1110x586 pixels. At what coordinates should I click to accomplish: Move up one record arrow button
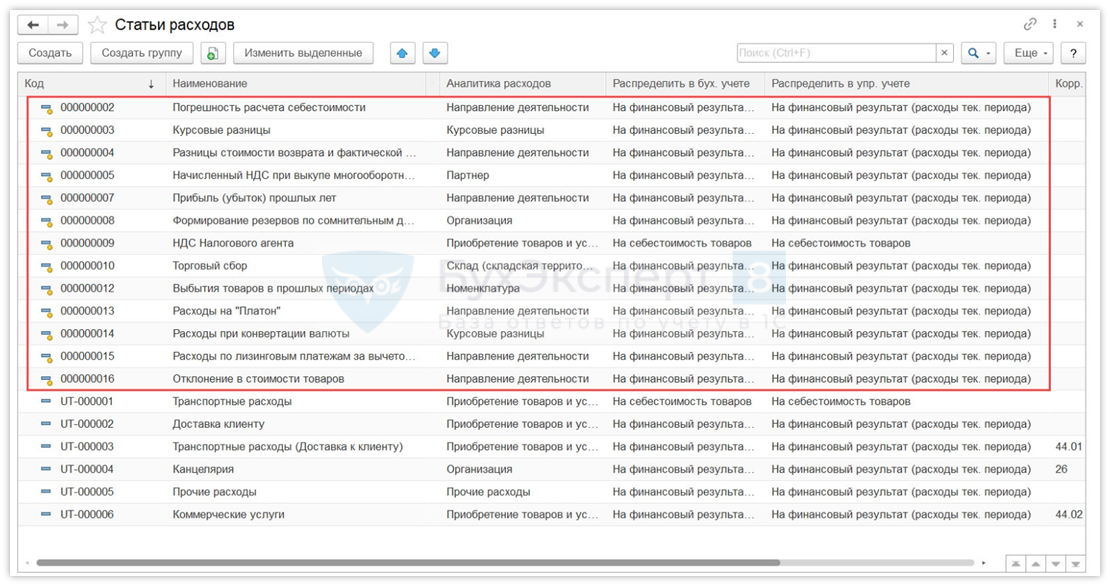pos(1036,564)
